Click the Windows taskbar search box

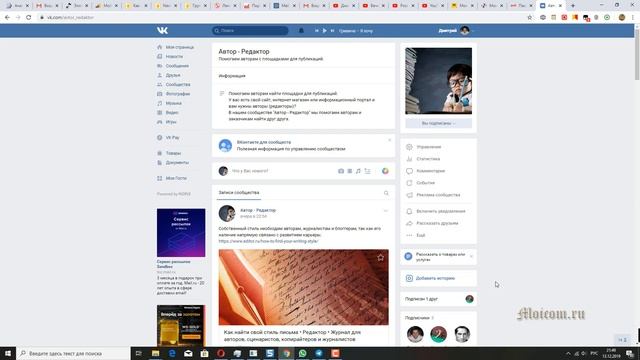[73, 353]
